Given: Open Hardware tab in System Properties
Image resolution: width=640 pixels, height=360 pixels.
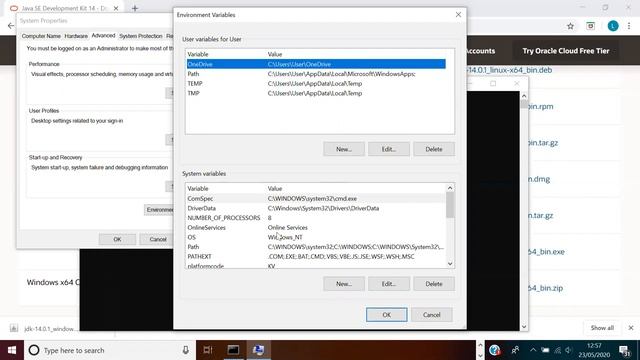Looking at the screenshot, I should 76,36.
